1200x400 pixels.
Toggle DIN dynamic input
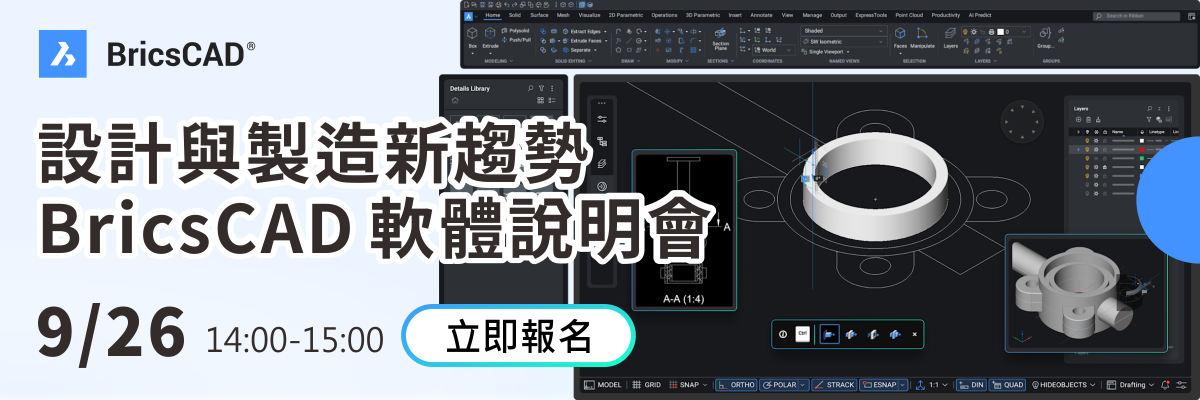[970, 385]
